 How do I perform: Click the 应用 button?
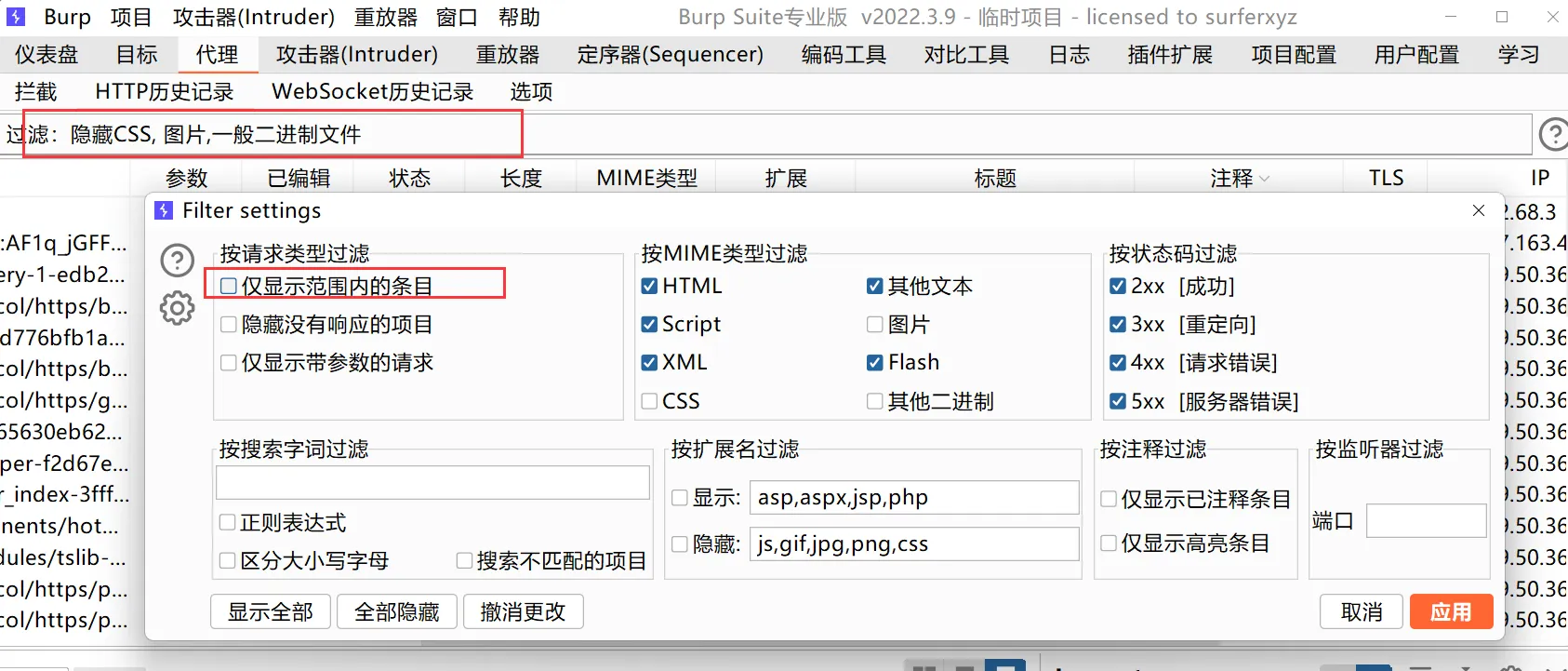(x=1450, y=611)
